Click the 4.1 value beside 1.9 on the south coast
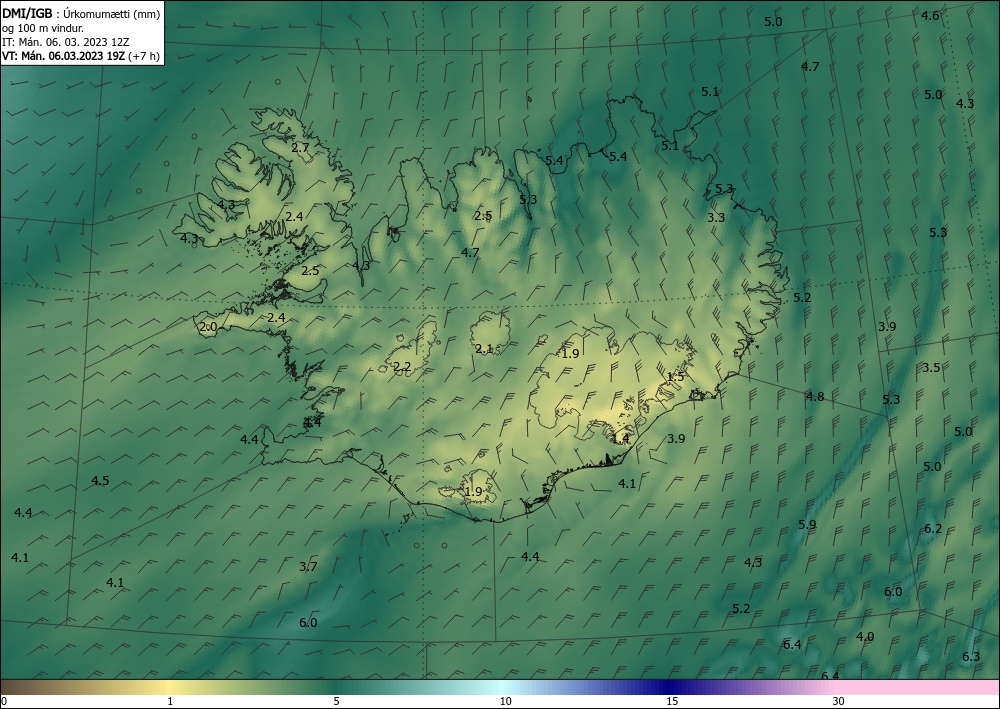This screenshot has height=709, width=1000. [627, 484]
